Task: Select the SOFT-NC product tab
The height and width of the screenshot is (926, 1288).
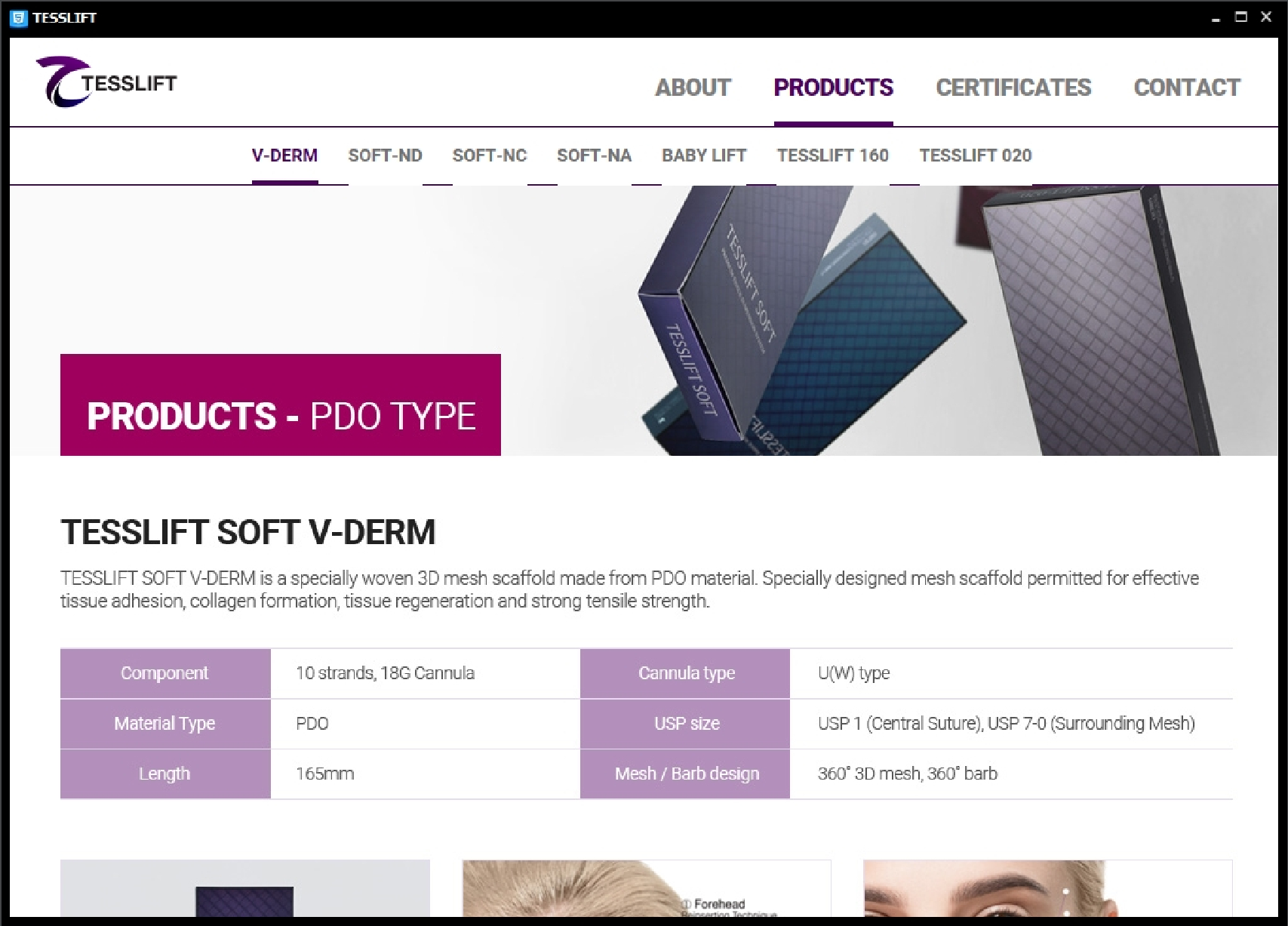Action: click(490, 155)
